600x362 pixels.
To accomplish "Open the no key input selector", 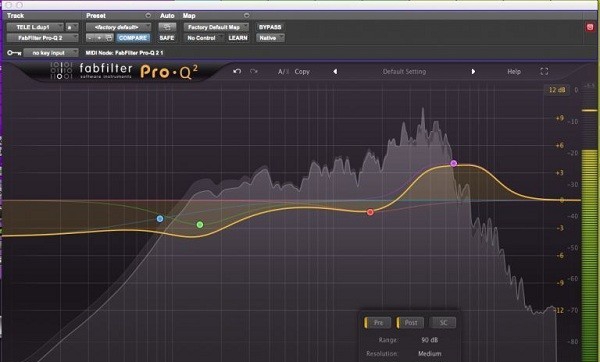I will tap(51, 53).
